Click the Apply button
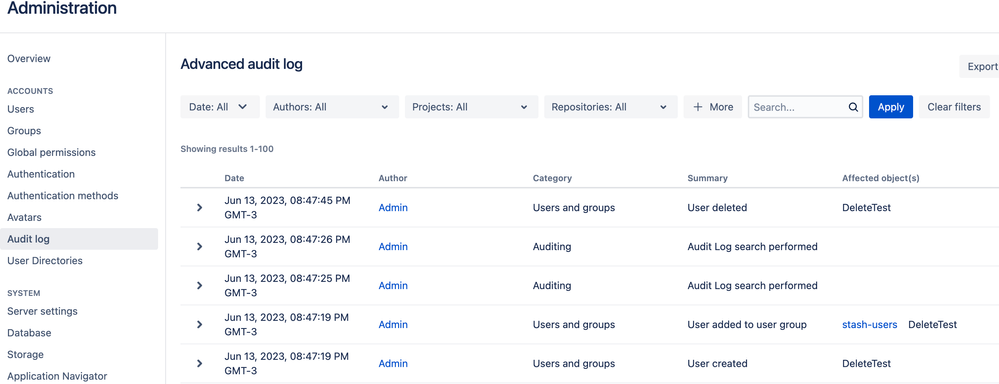Image resolution: width=999 pixels, height=384 pixels. point(891,107)
